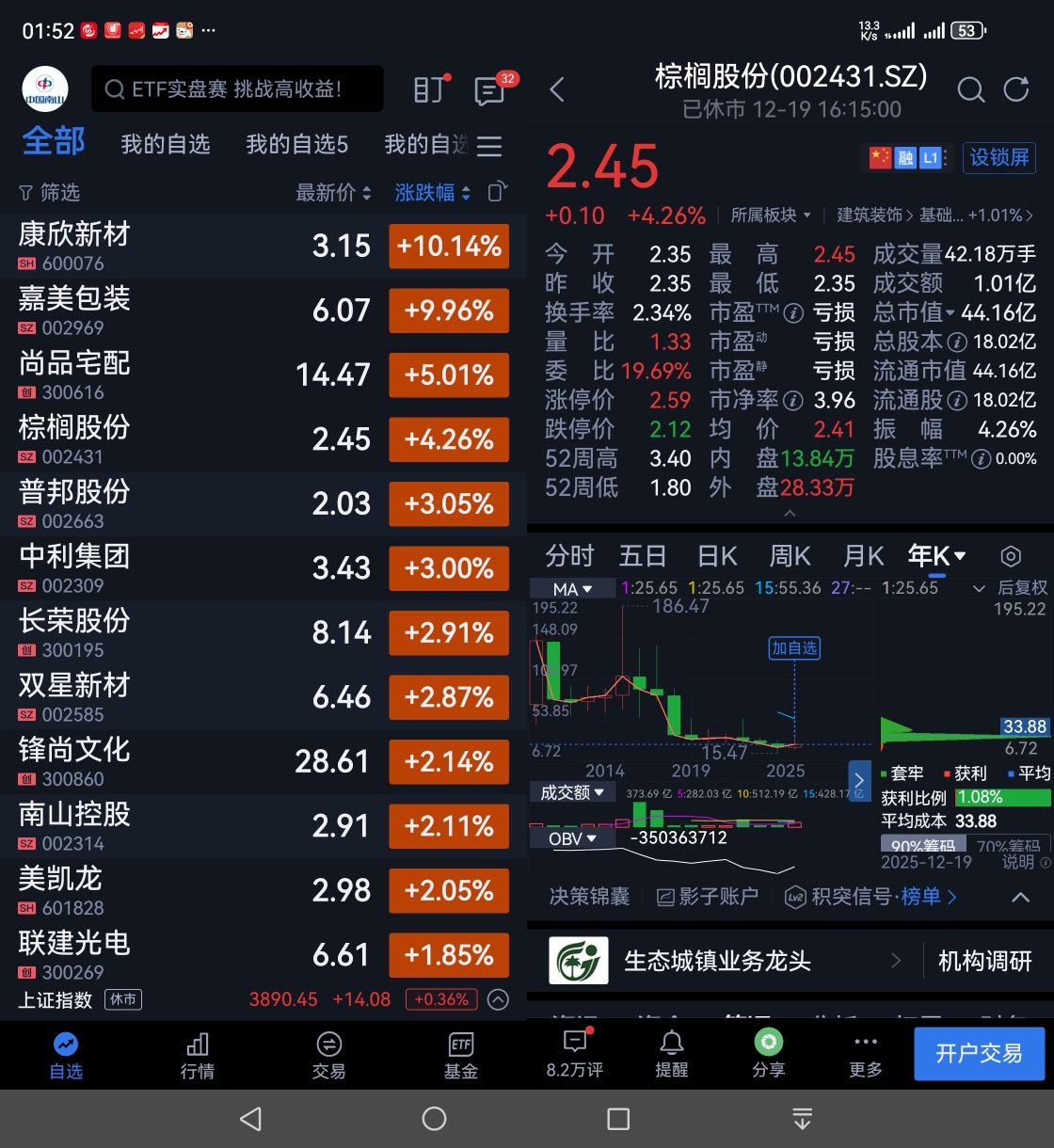Select the 90%筹码 option
The image size is (1054, 1148).
(x=924, y=845)
